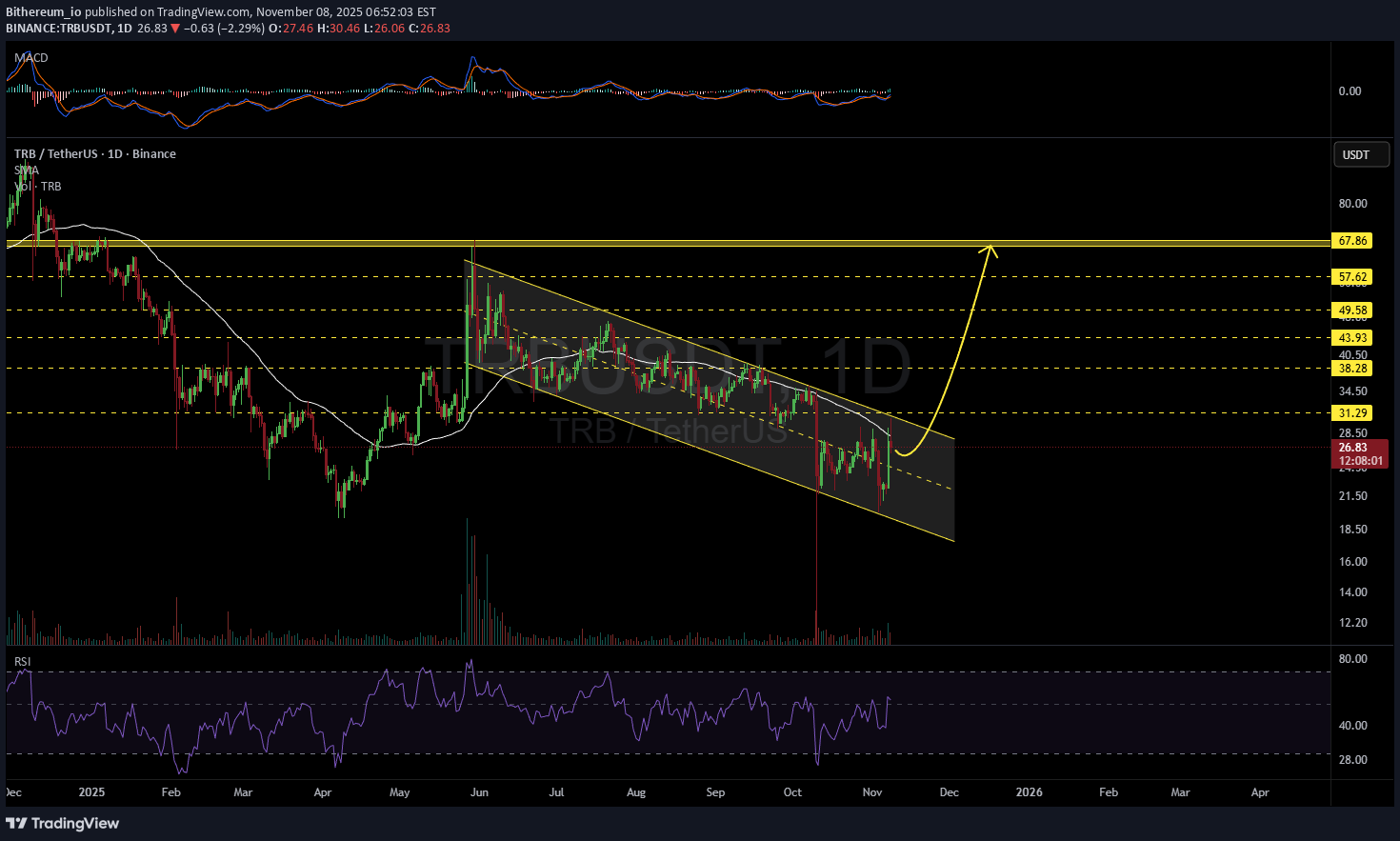Click the 2026 label on time axis
The width and height of the screenshot is (1400, 841).
pos(1029,792)
